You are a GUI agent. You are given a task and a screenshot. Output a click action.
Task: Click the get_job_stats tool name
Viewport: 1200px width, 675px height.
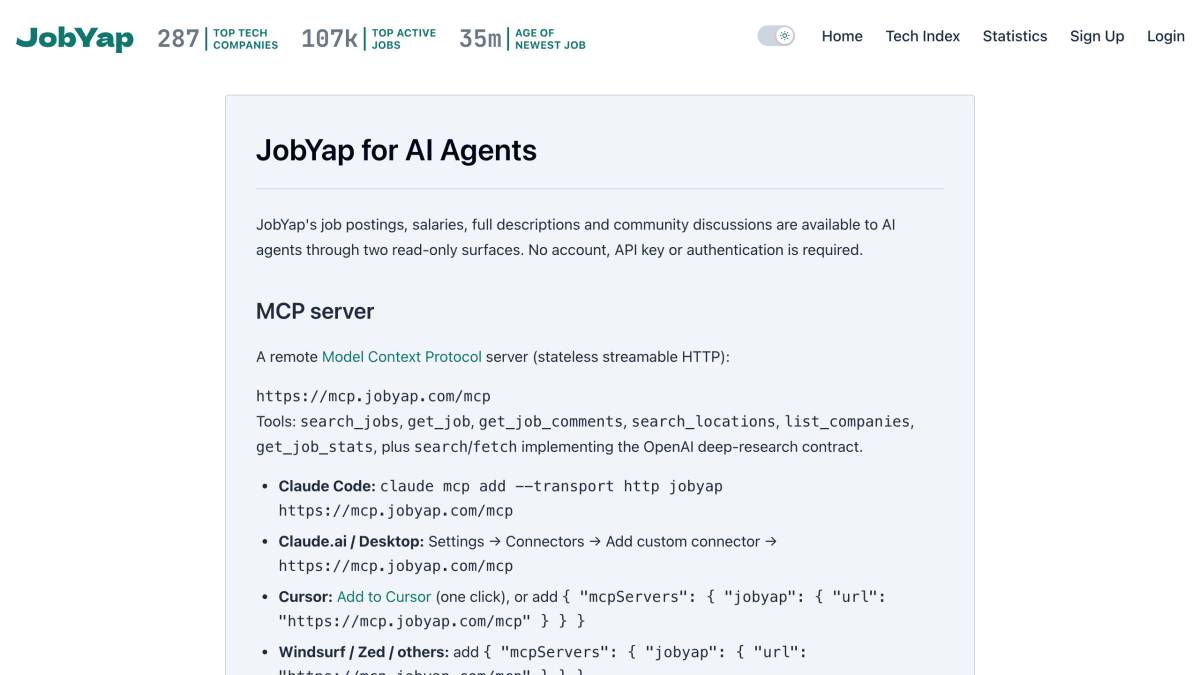pyautogui.click(x=314, y=446)
